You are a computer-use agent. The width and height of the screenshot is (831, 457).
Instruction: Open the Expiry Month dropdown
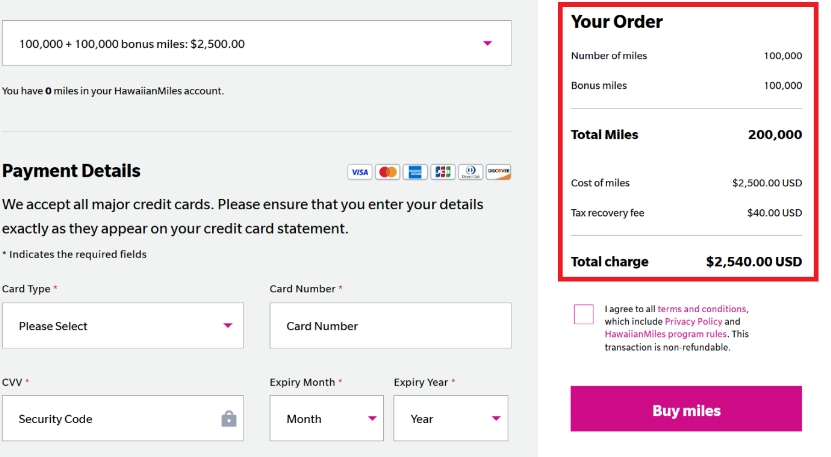click(x=326, y=418)
